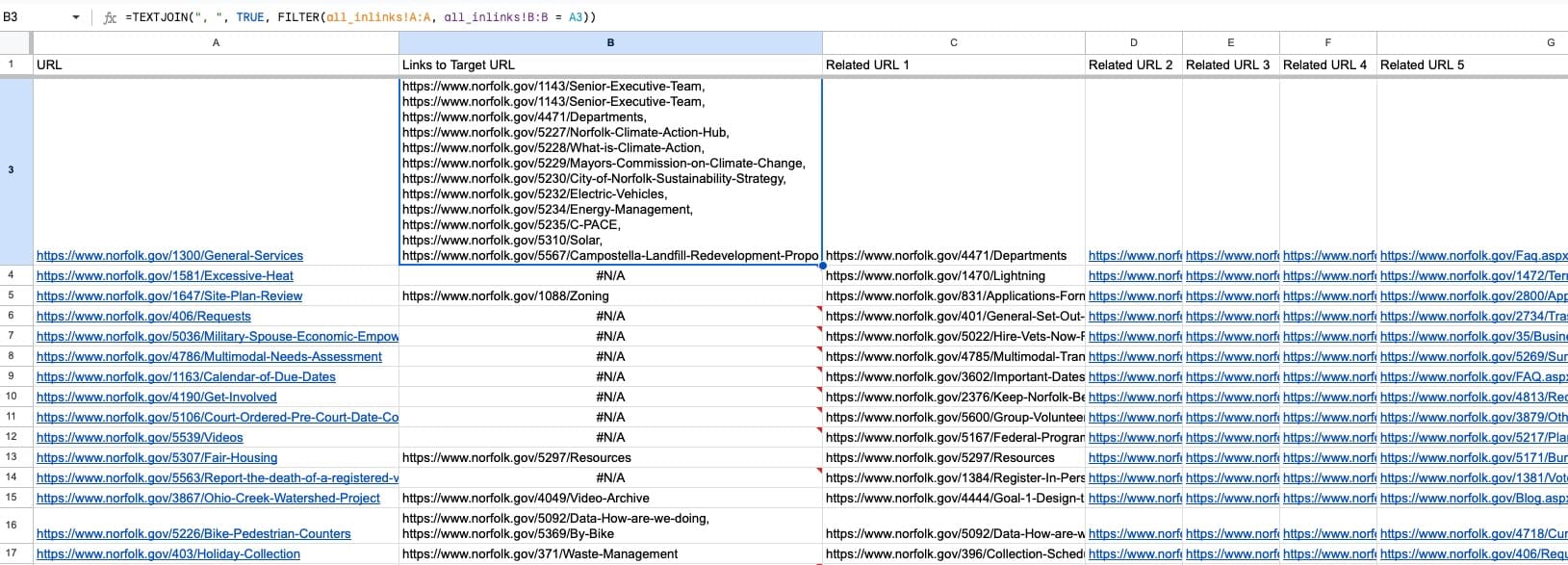The image size is (1568, 565).
Task: Open the 406/Requests link in column A
Action: 143,317
